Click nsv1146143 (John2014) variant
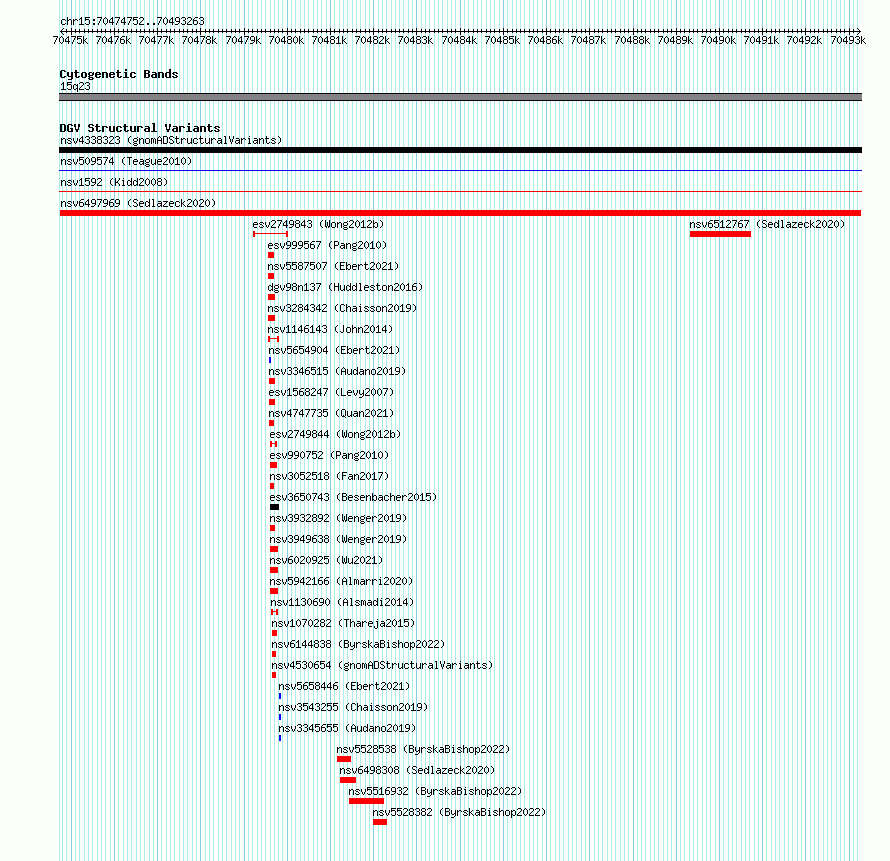 [330, 329]
